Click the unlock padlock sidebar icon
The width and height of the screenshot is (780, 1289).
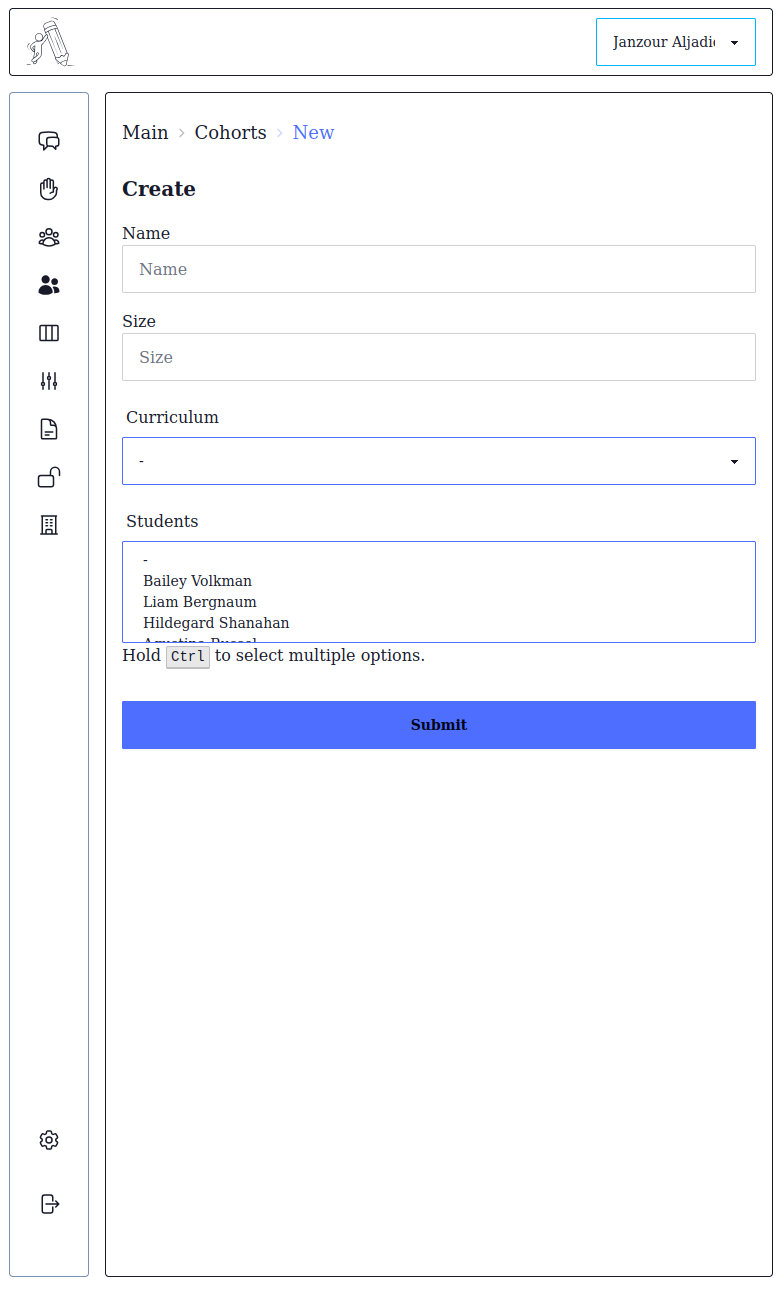pyautogui.click(x=49, y=477)
